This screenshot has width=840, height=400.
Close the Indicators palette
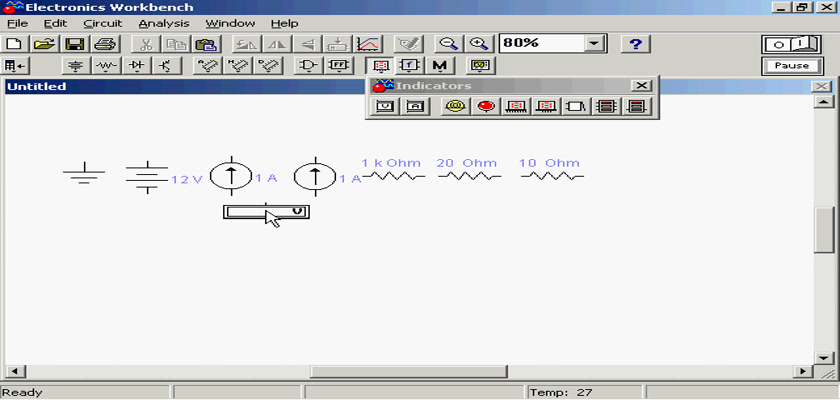[x=641, y=86]
